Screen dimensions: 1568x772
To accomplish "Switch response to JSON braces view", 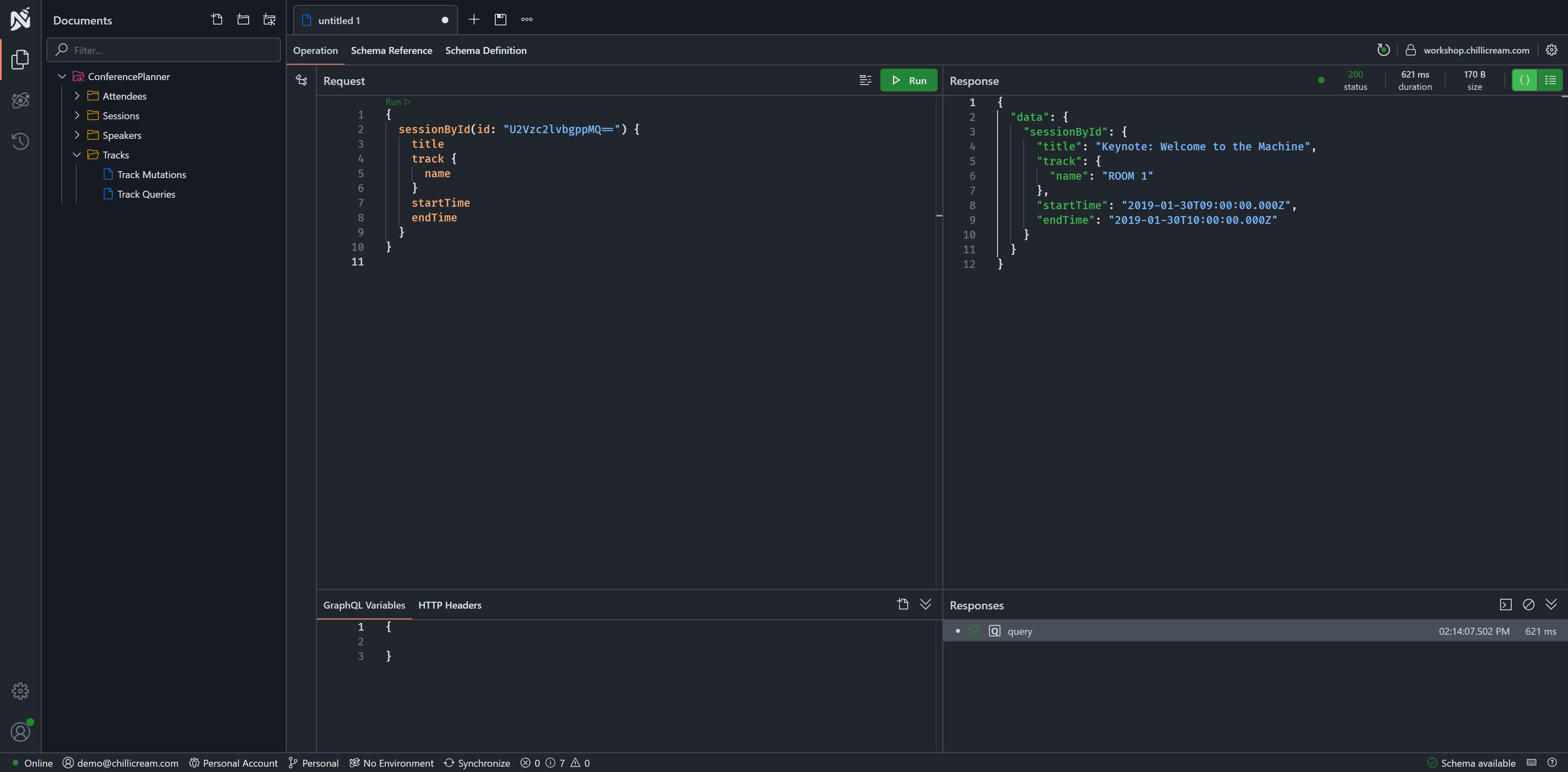I will click(x=1524, y=80).
